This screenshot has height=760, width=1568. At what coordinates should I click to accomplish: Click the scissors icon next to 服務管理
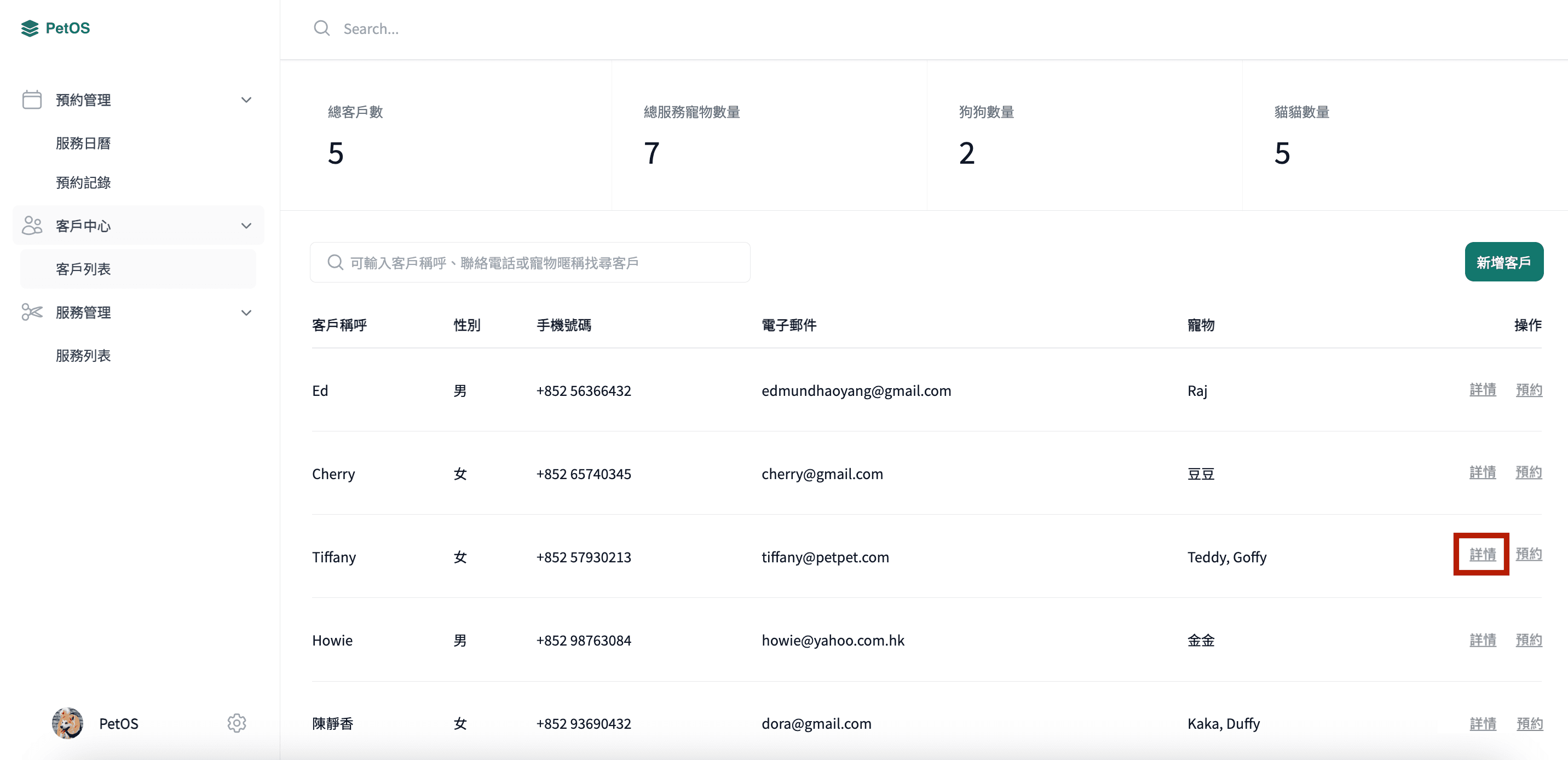point(32,313)
